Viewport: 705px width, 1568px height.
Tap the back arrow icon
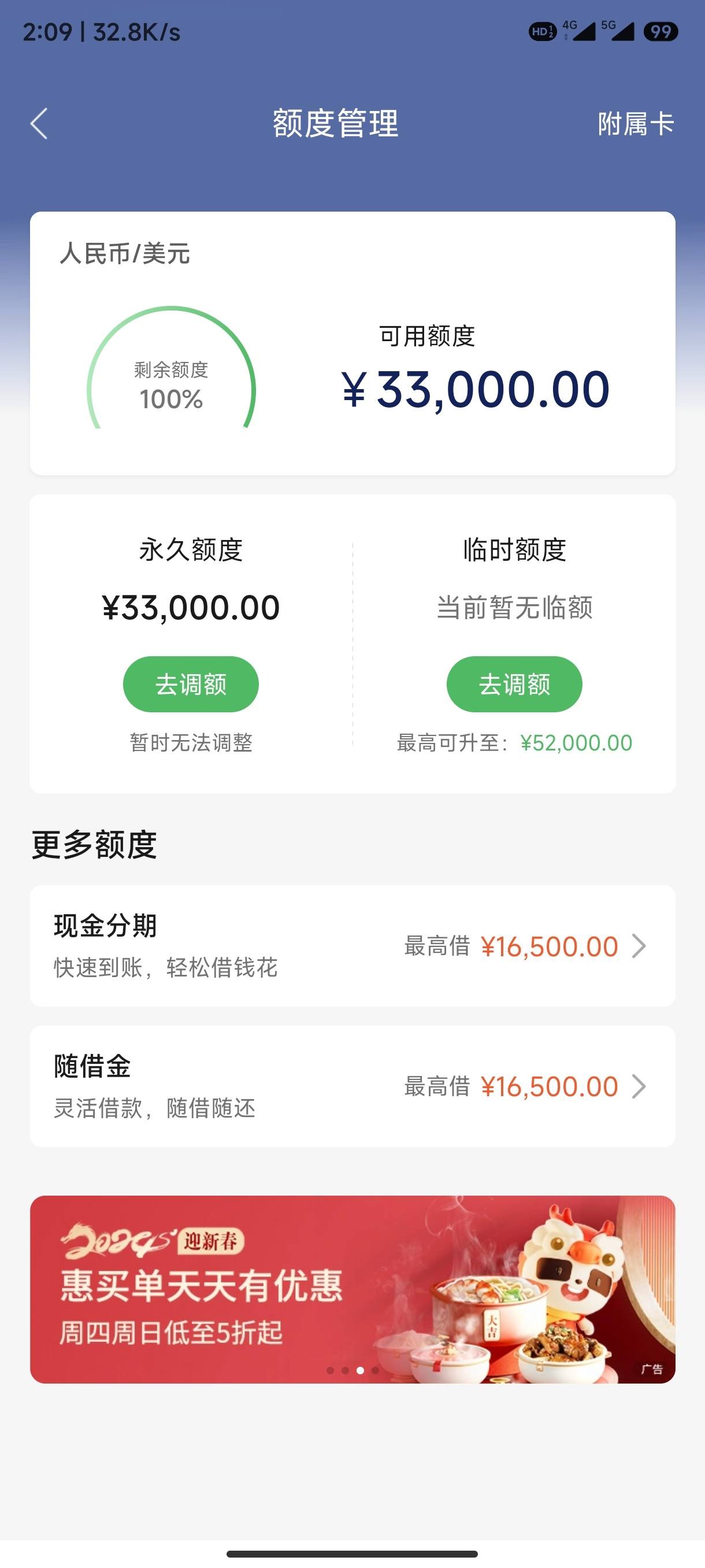pyautogui.click(x=39, y=124)
